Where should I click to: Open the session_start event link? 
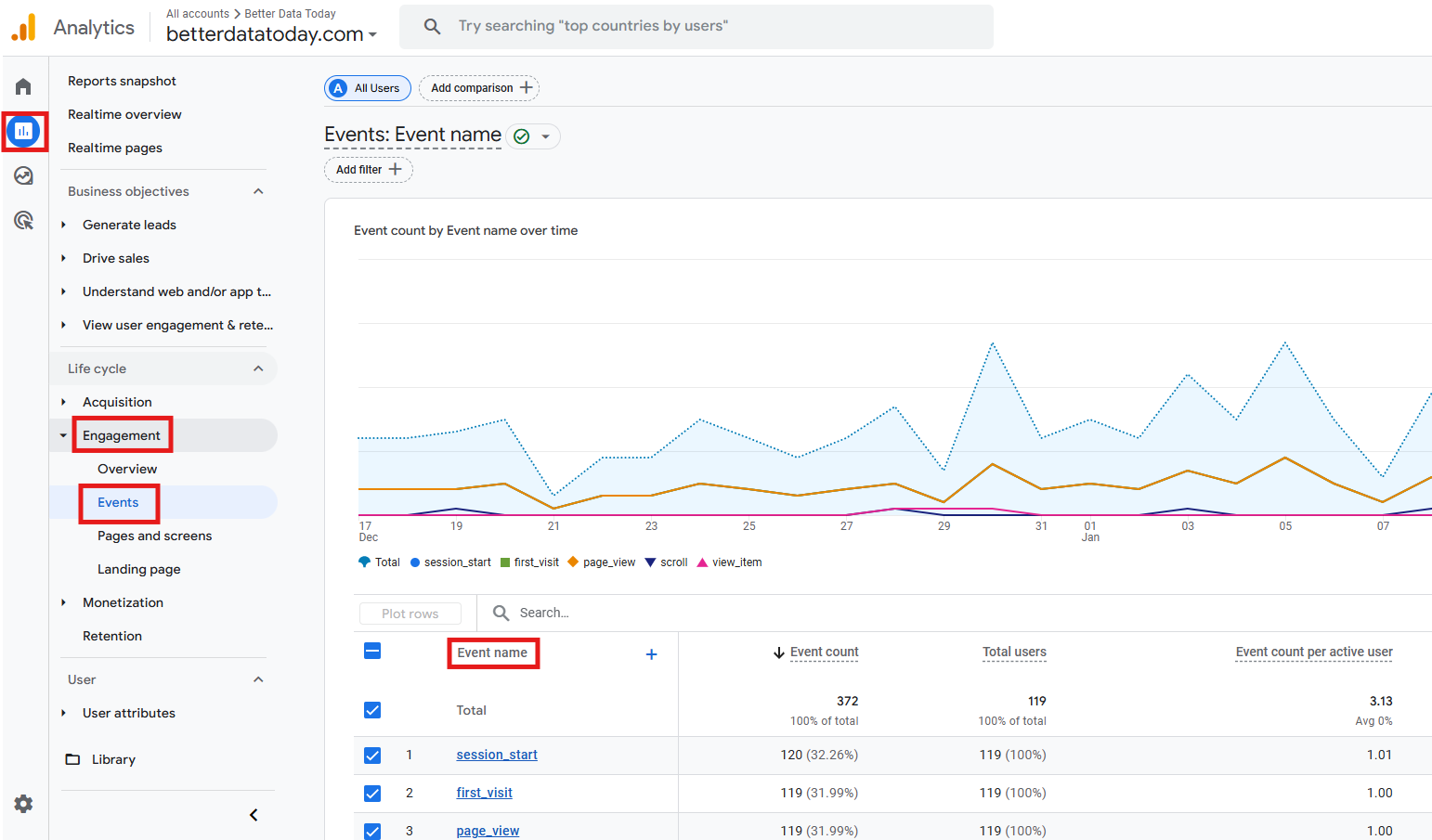pyautogui.click(x=497, y=755)
